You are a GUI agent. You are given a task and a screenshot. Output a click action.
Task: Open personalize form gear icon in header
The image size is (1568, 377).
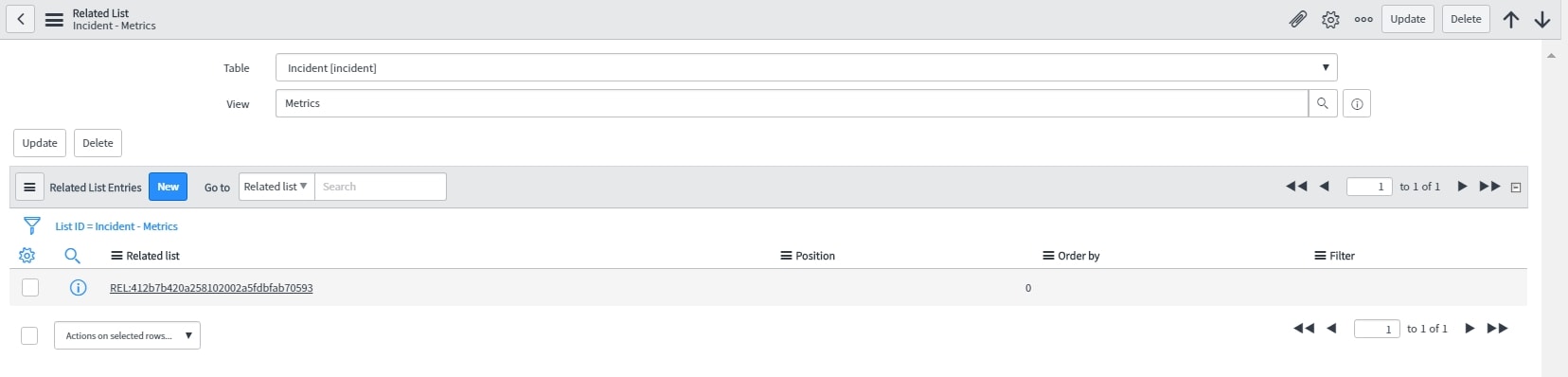click(1330, 19)
